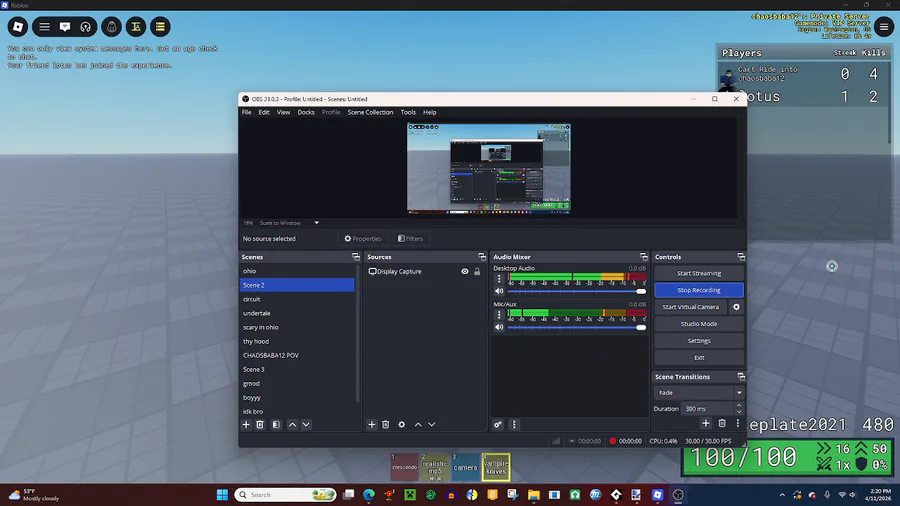Image resolution: width=900 pixels, height=506 pixels.
Task: Open Scene Collection menu
Action: click(x=370, y=112)
